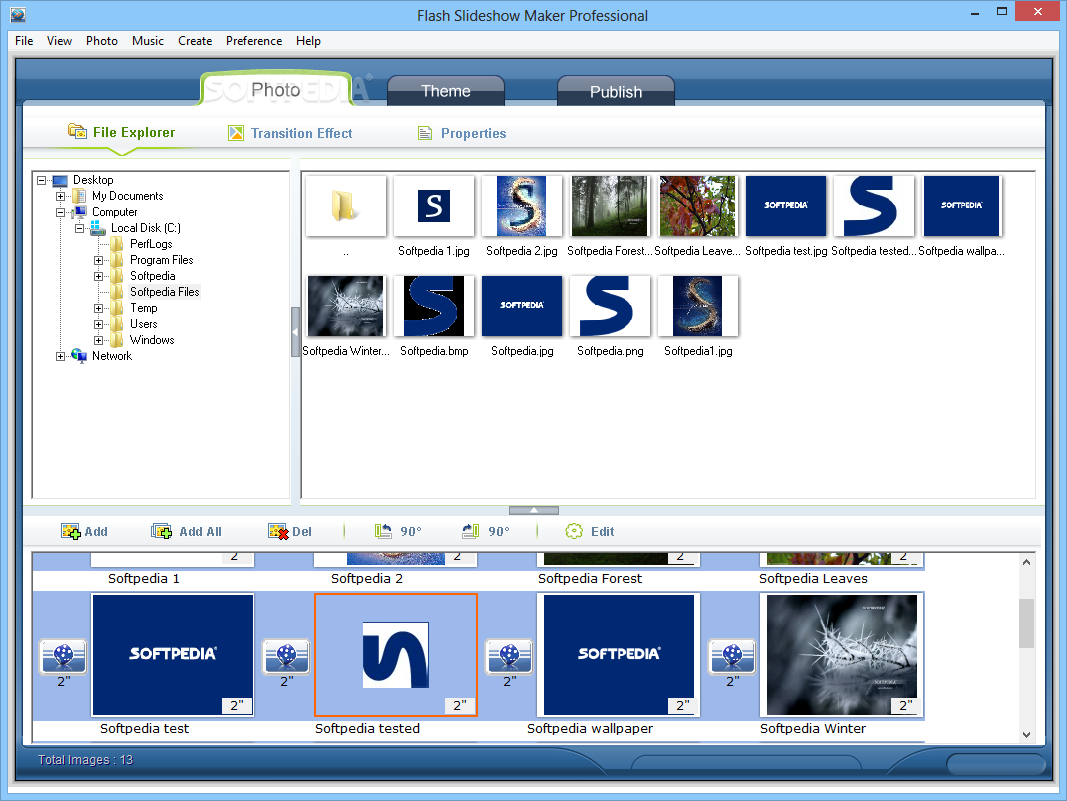Viewport: 1067px width, 801px height.
Task: Click the slide strip scrollbar down arrow
Action: point(1026,734)
